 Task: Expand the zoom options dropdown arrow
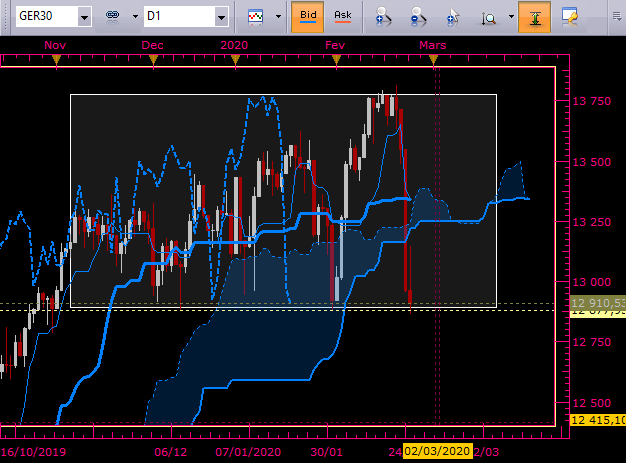coord(511,16)
